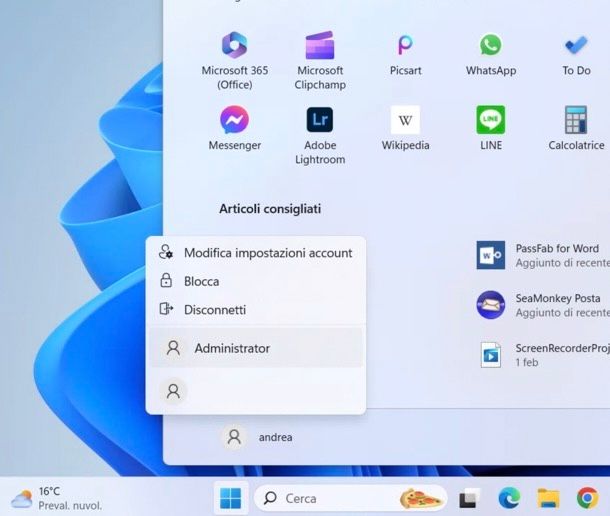Screen dimensions: 610x516
Task: Open the To Do app
Action: 576,54
